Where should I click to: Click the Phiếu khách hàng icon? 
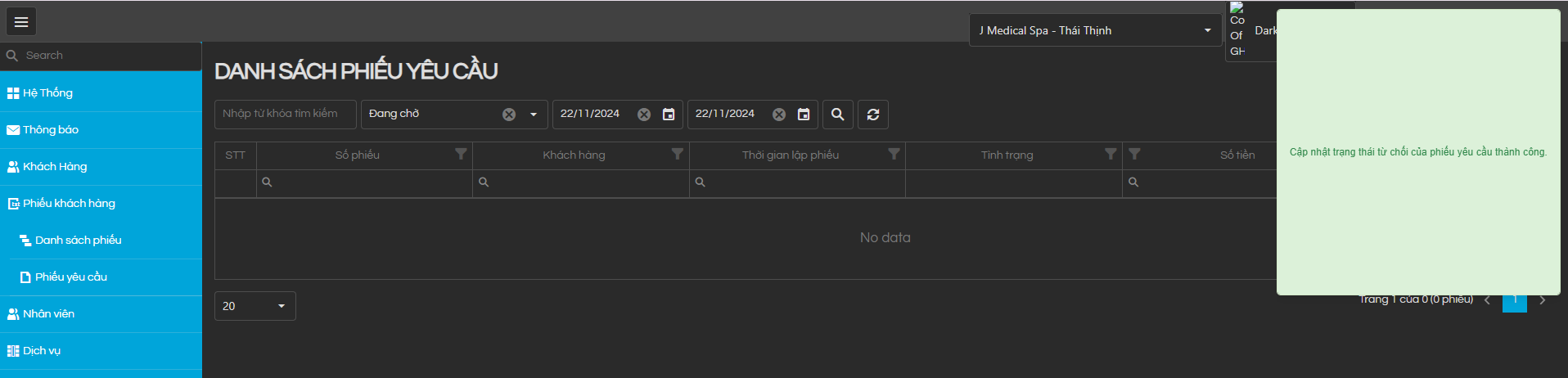[14, 204]
